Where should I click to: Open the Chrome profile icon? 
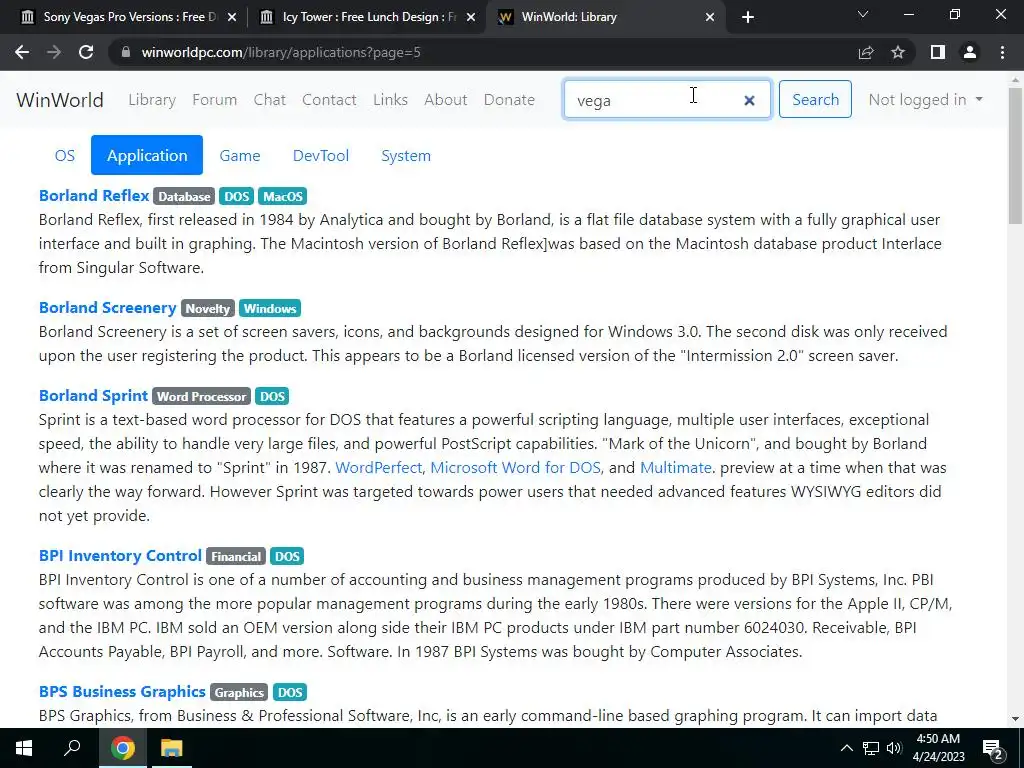point(970,52)
